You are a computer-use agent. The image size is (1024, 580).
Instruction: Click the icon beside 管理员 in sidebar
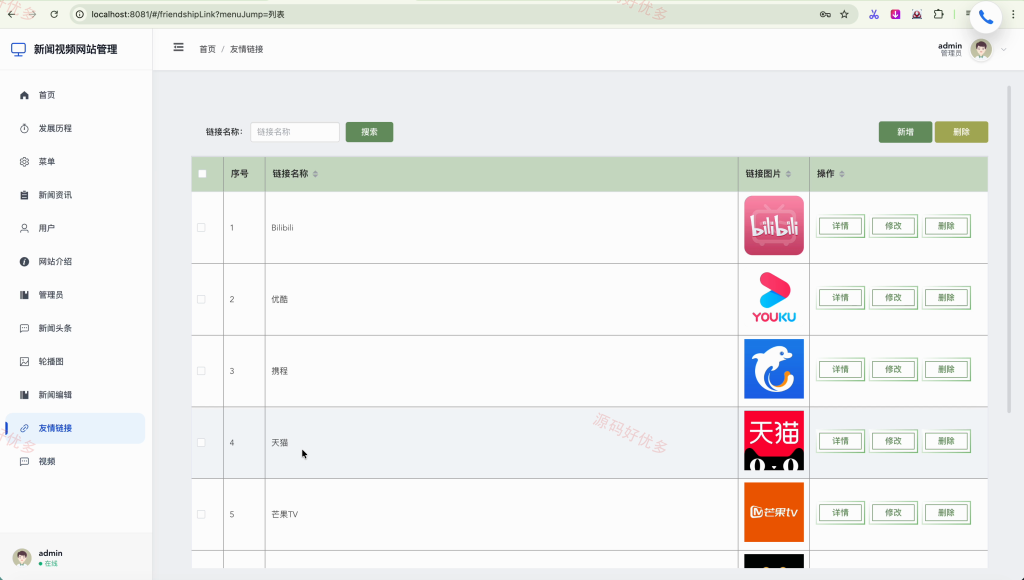24,295
